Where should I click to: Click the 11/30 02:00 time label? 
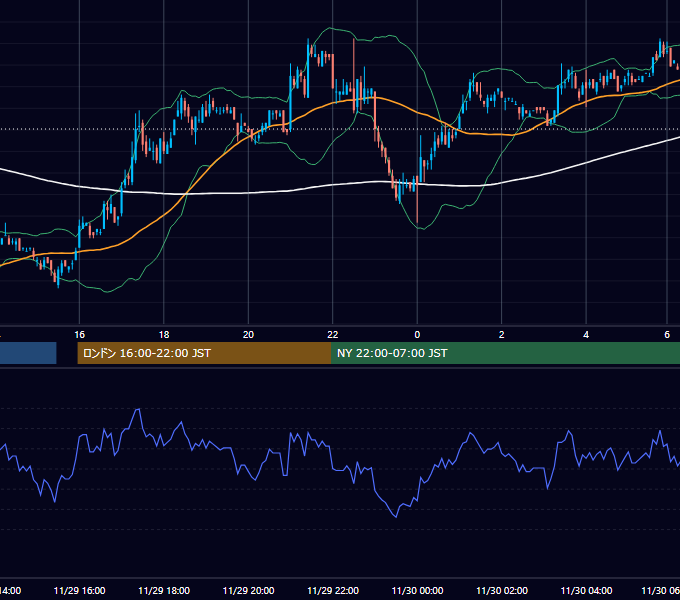(502, 590)
